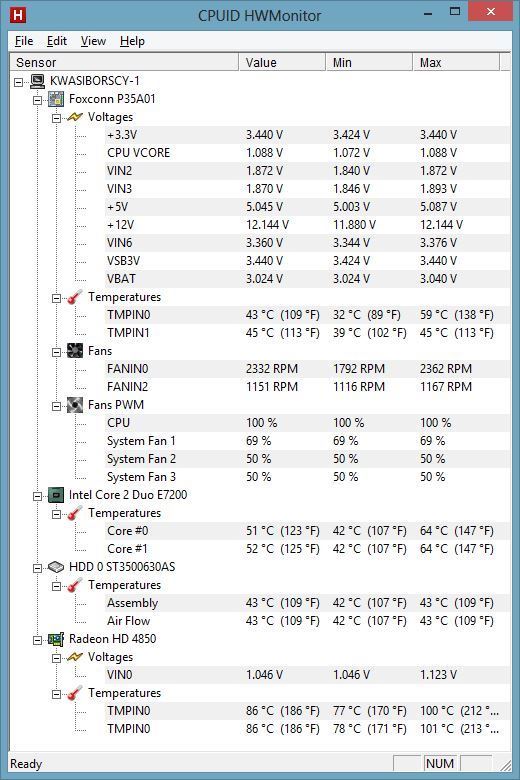Click the Radeon HD 4850 graphics card icon
The width and height of the screenshot is (520, 780).
tap(56, 639)
